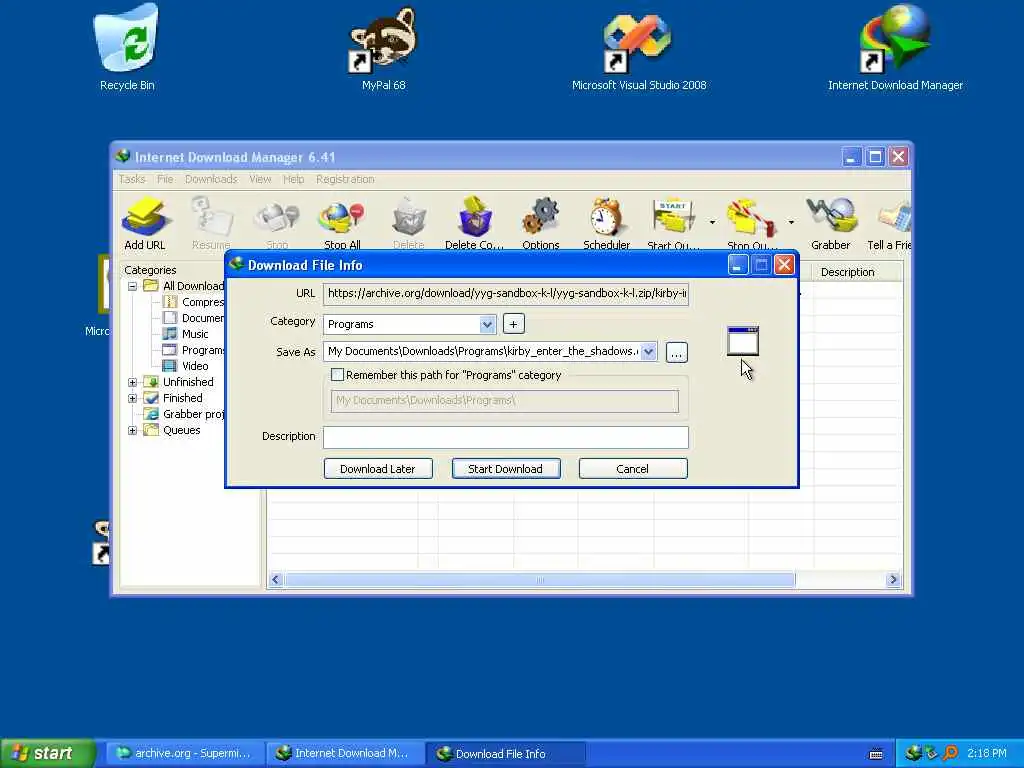
Task: Open the Tasks menu
Action: [x=132, y=179]
